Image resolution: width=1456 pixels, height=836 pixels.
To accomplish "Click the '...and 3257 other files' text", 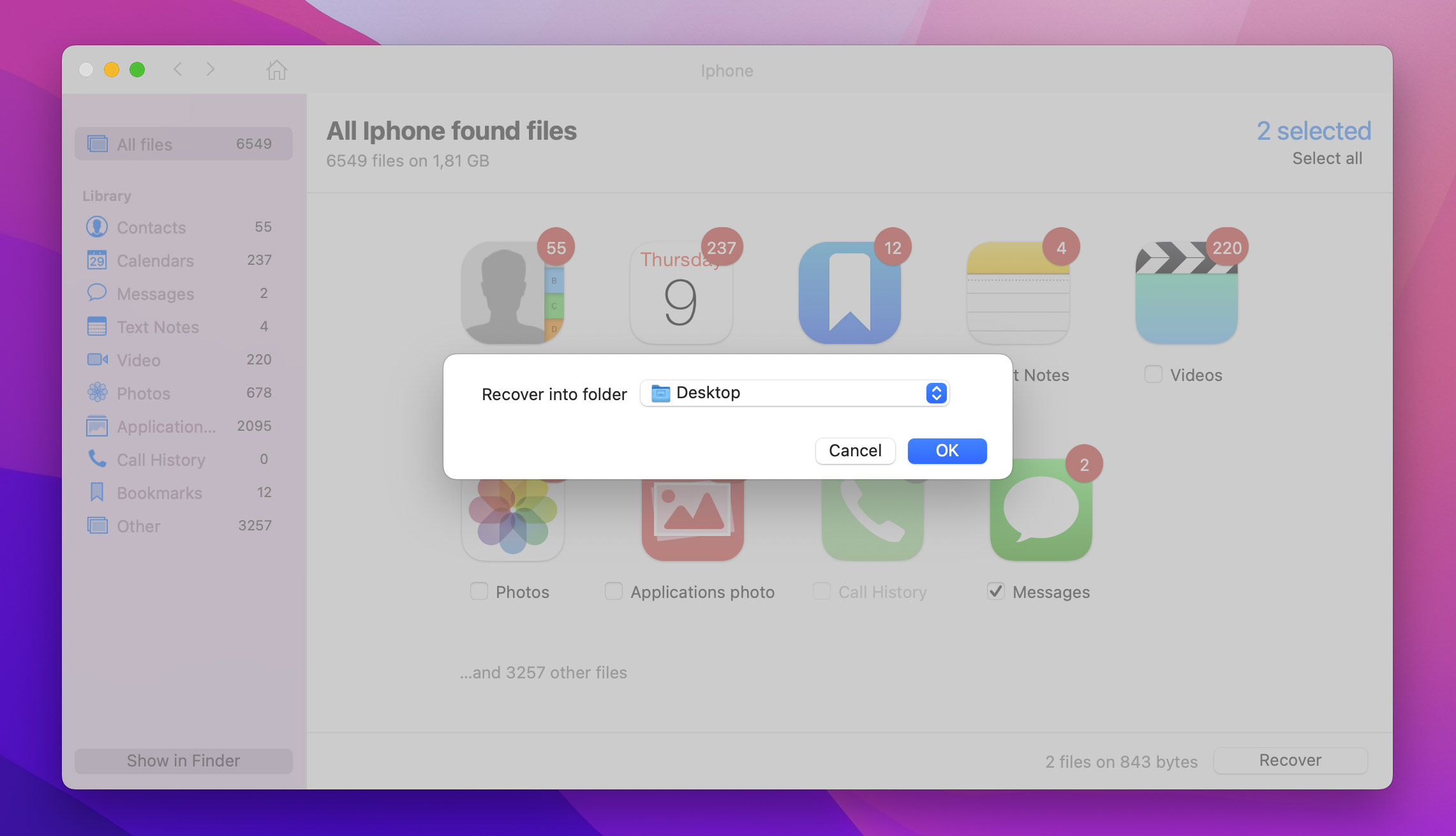I will (x=543, y=672).
